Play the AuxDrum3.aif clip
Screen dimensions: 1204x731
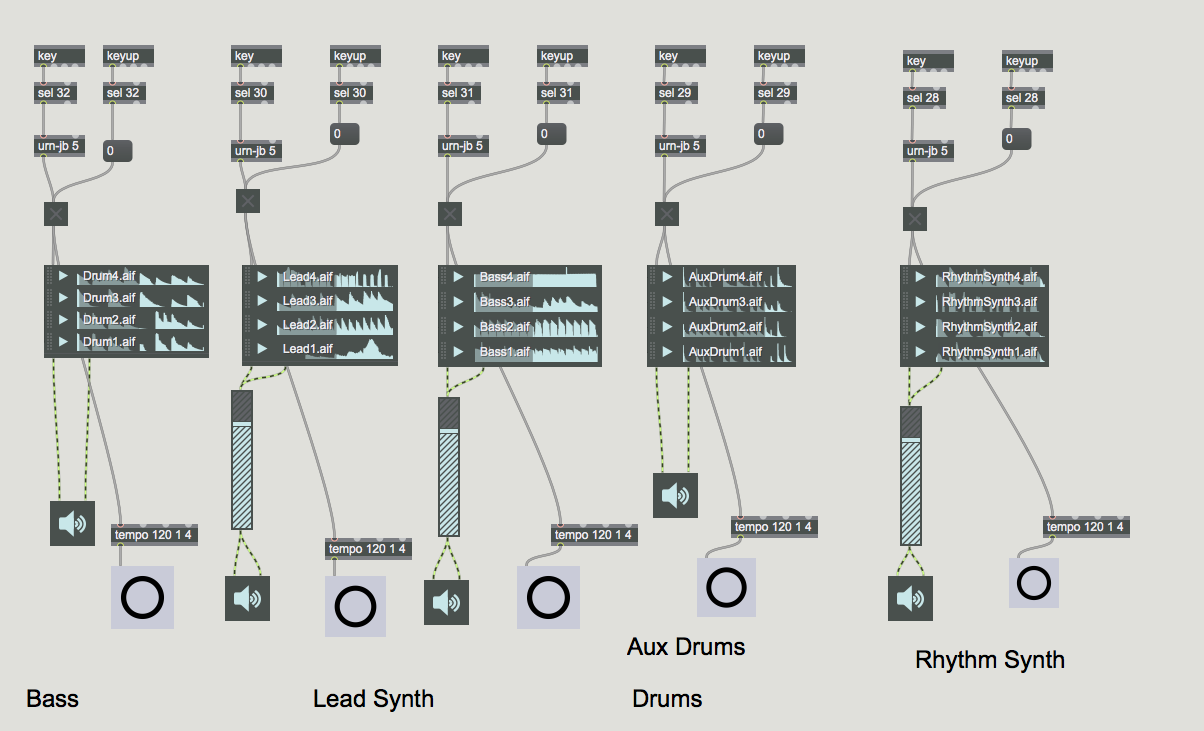pyautogui.click(x=668, y=301)
